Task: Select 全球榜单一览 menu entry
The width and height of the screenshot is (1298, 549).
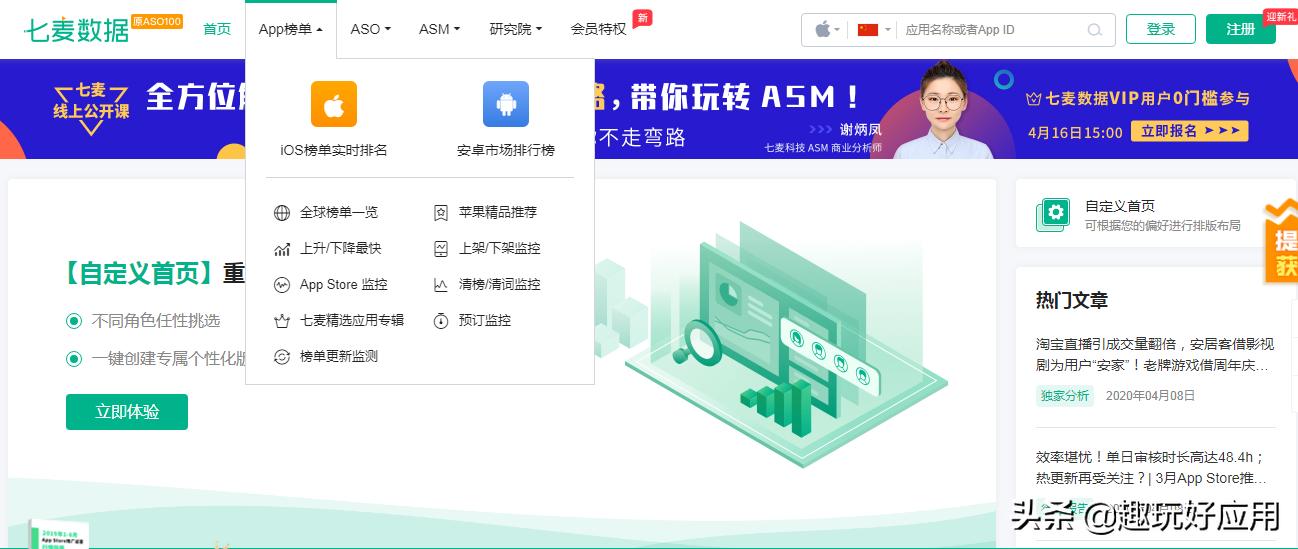Action: pos(339,212)
